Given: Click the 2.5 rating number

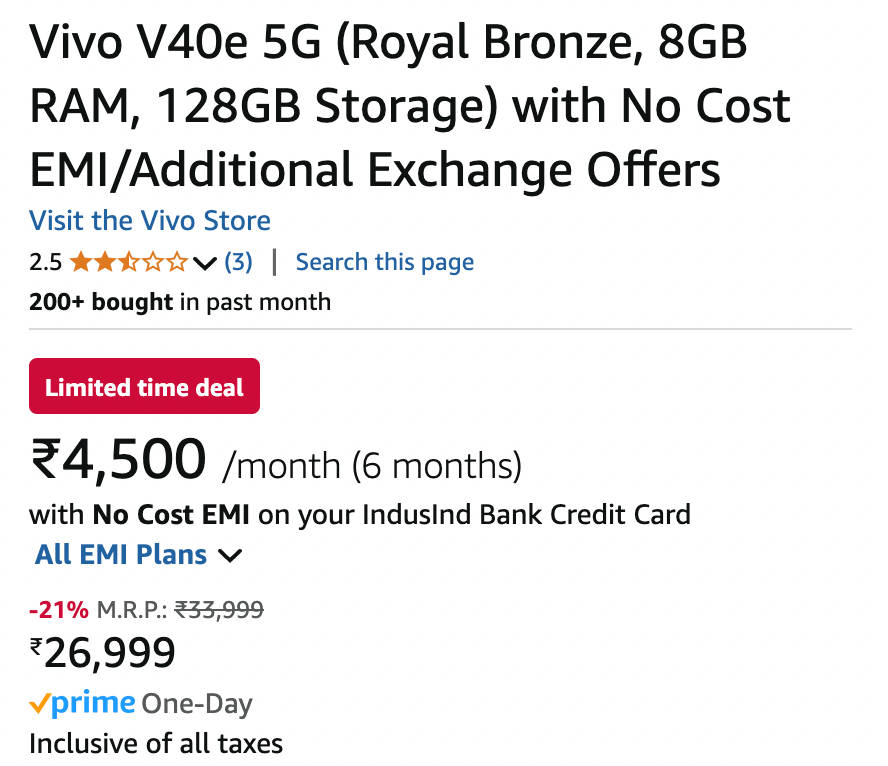Looking at the screenshot, I should [x=45, y=263].
